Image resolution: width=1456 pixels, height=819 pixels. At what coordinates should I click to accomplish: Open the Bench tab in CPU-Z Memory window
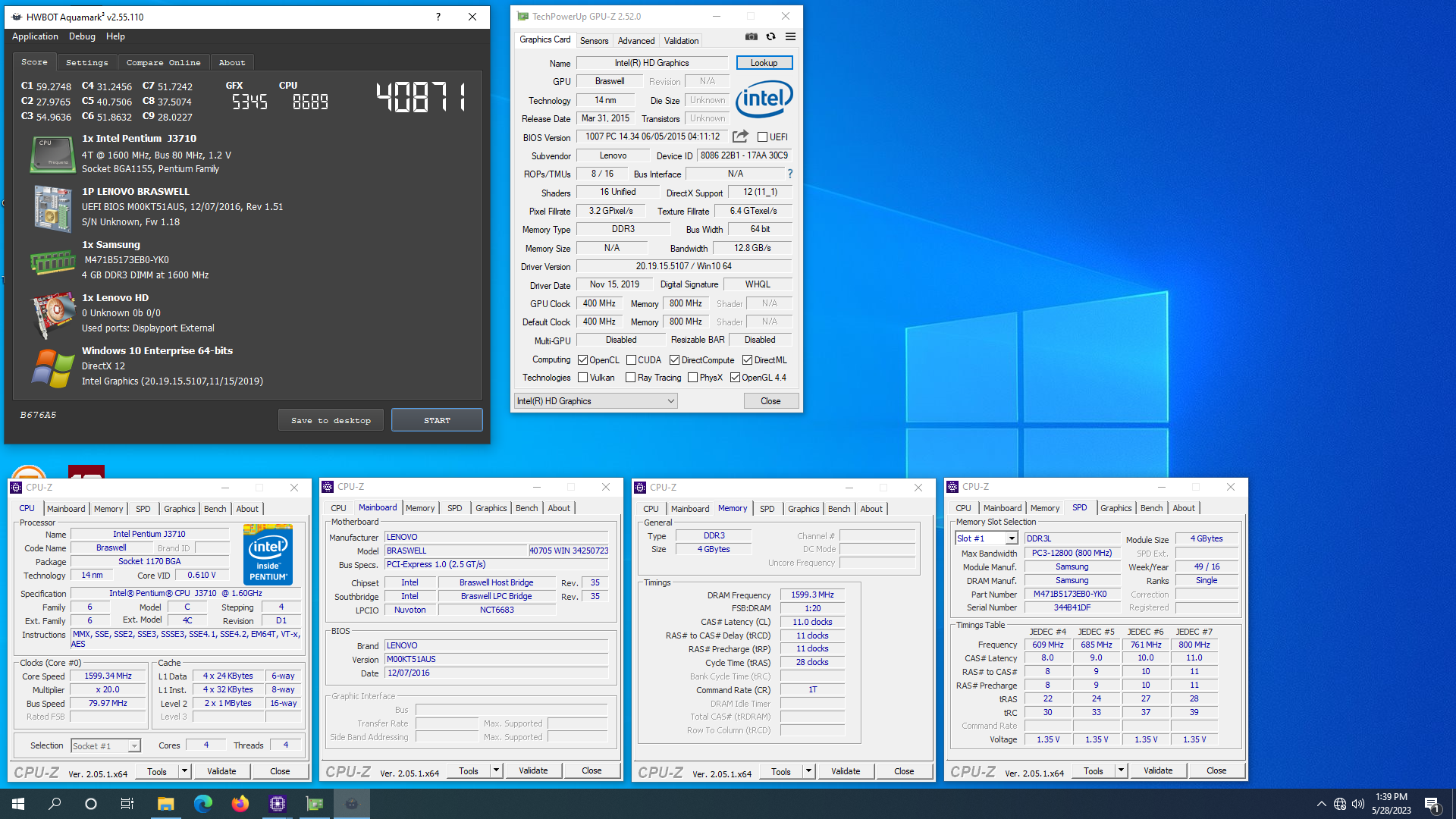pyautogui.click(x=839, y=509)
